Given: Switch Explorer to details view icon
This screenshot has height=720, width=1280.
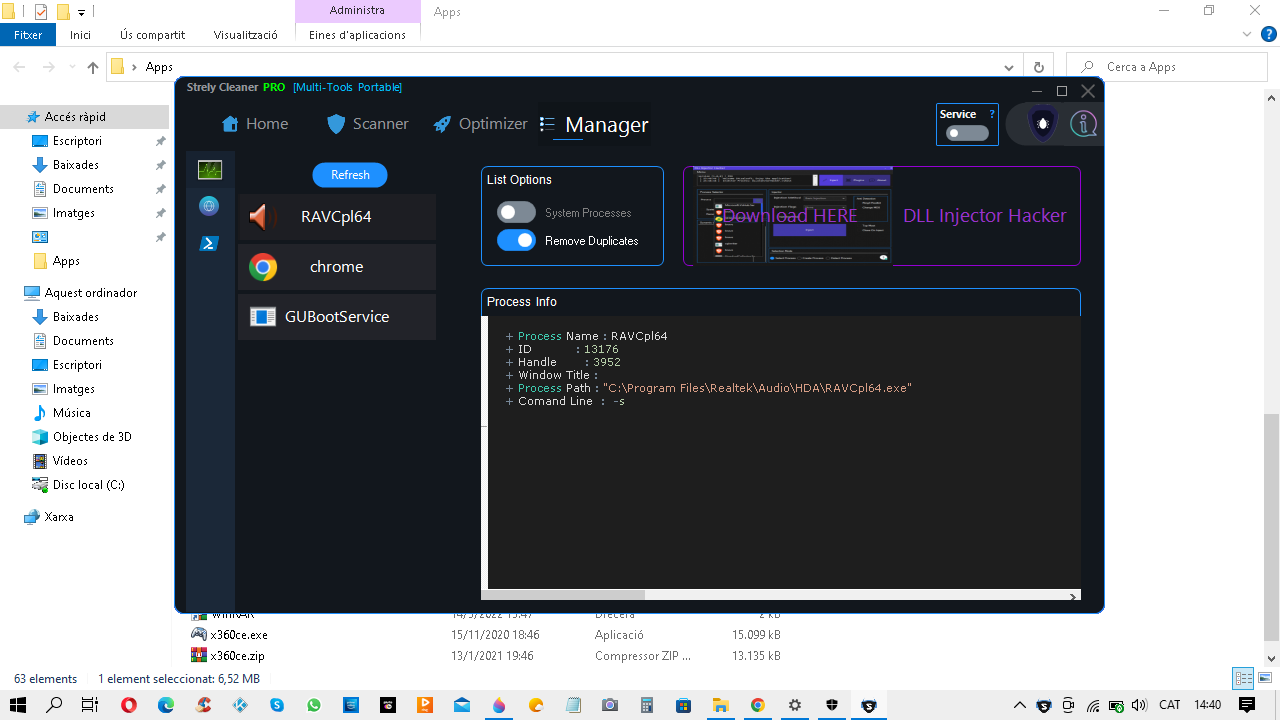Looking at the screenshot, I should (1243, 678).
